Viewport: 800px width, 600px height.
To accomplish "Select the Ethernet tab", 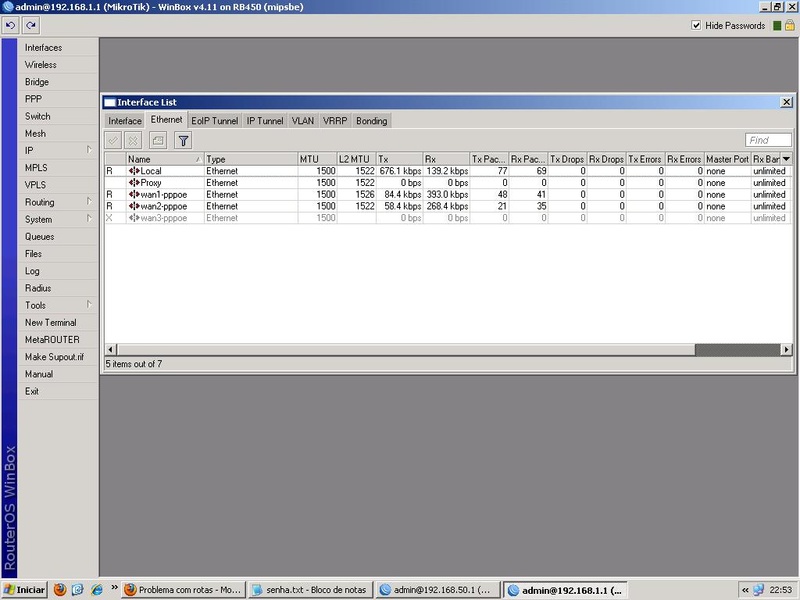I will point(166,119).
